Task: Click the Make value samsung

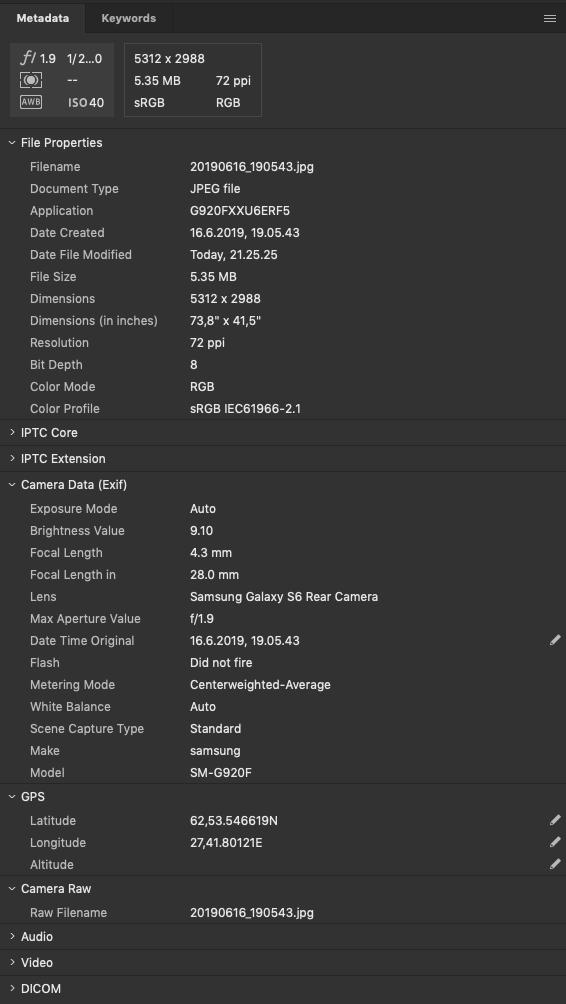Action: coord(215,750)
